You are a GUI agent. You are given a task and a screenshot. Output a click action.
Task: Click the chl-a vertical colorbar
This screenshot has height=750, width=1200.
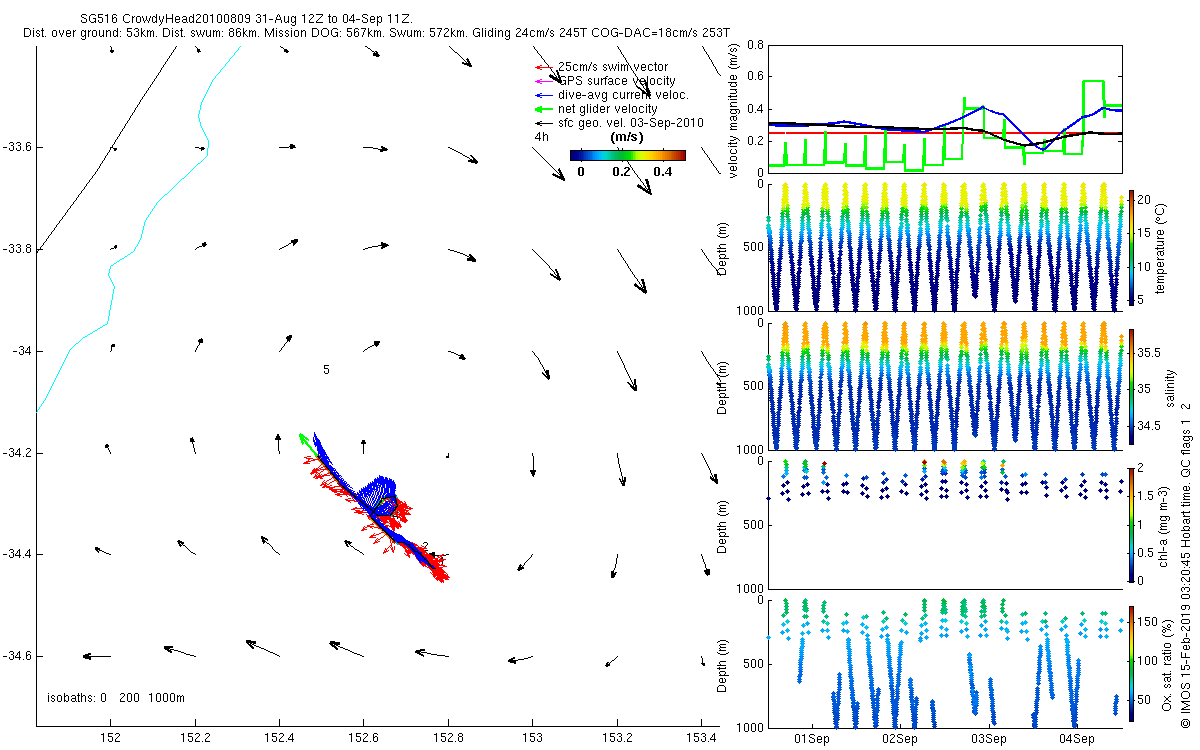tap(1131, 523)
